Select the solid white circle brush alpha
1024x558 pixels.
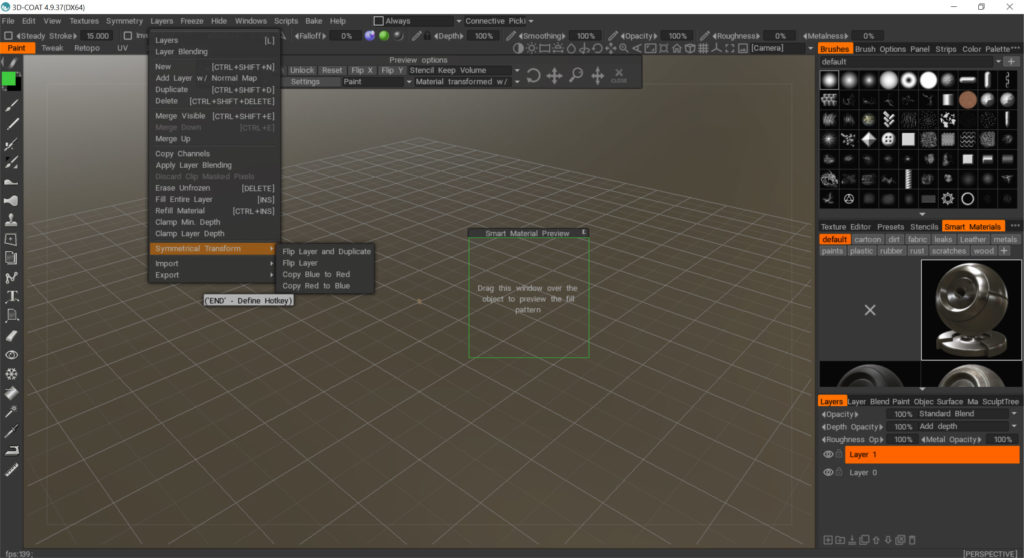928,80
